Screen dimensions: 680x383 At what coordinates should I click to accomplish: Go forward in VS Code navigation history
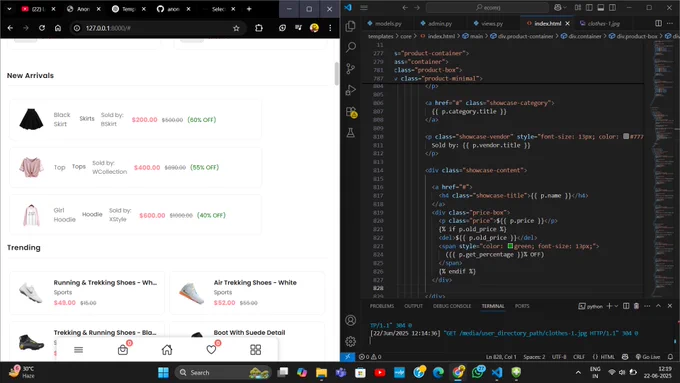(417, 7)
